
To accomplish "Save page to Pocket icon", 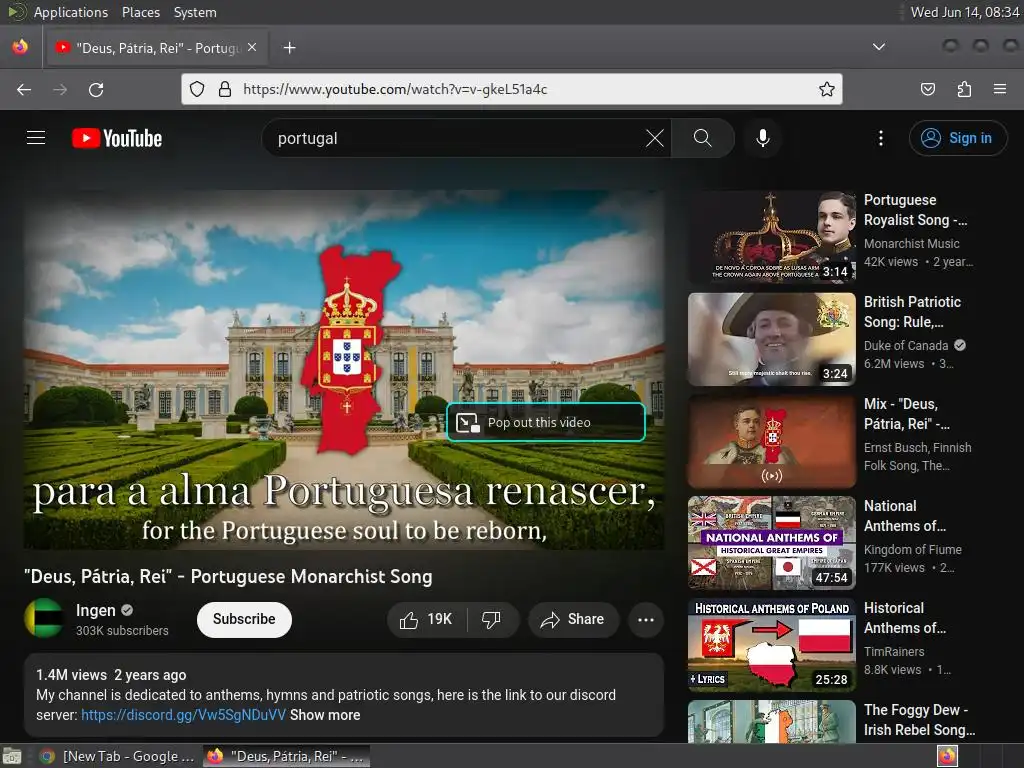I will [927, 89].
